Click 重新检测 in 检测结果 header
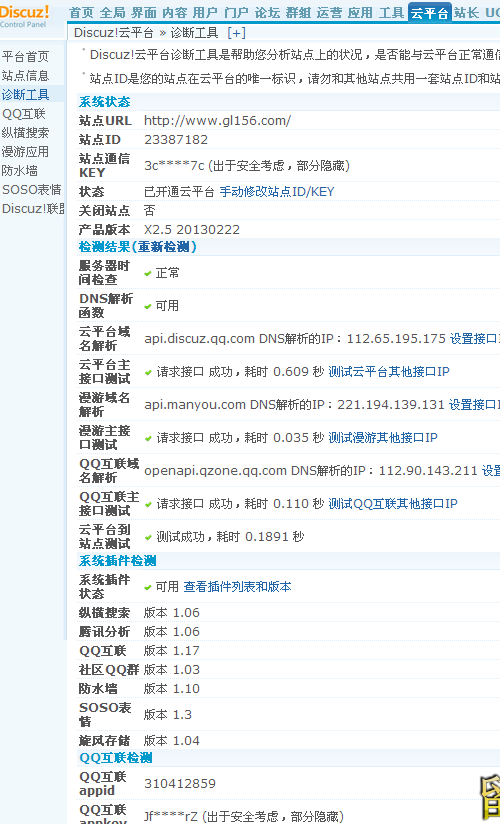The height and width of the screenshot is (824, 500). [164, 246]
